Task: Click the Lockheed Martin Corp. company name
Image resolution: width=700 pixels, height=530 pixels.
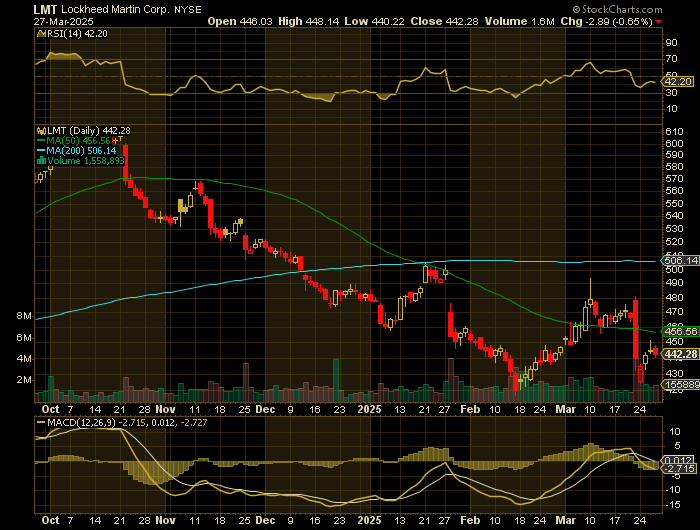Action: (115, 9)
